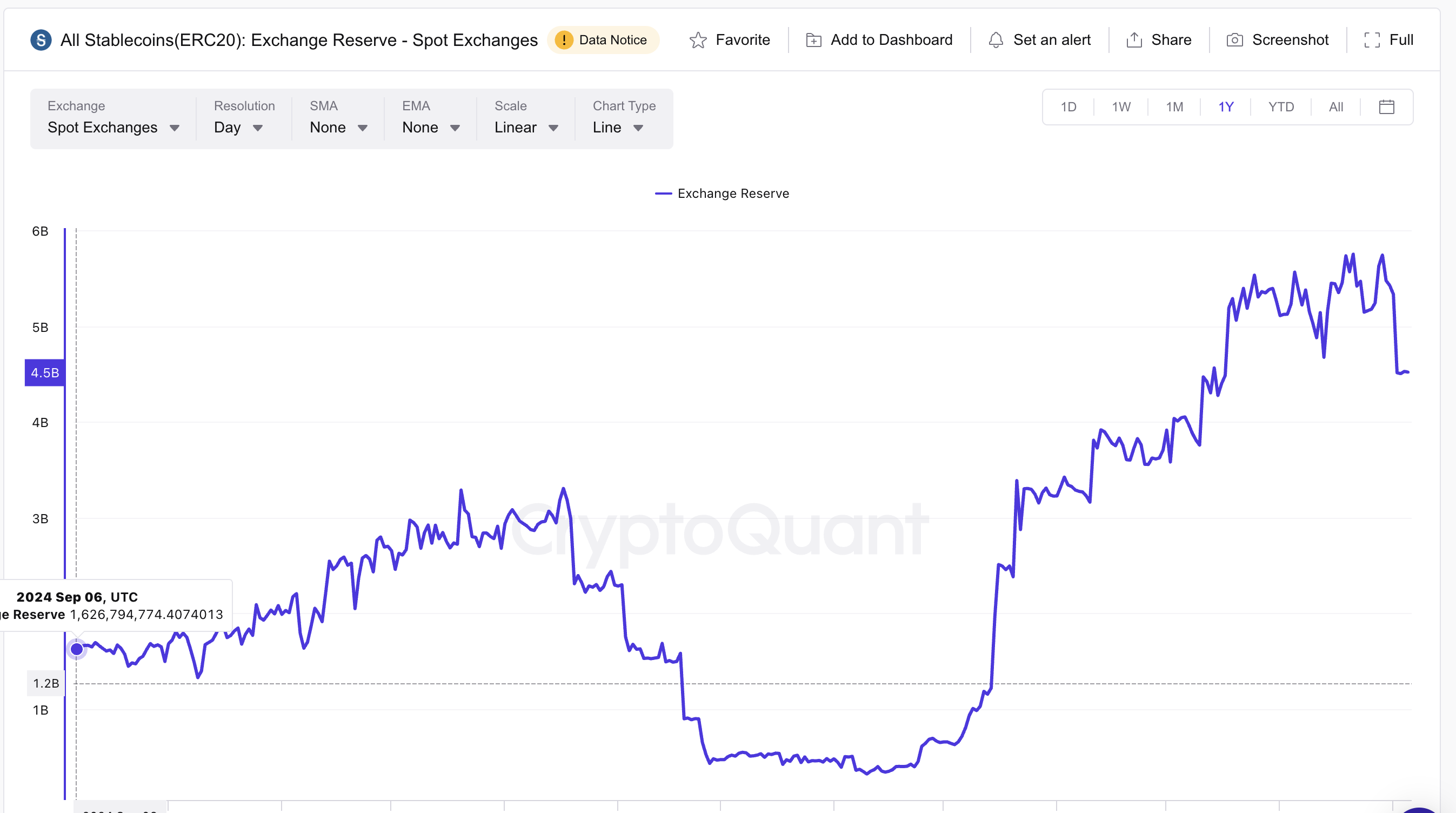Click the Set an alert bell icon
The width and height of the screenshot is (1456, 813).
point(996,39)
